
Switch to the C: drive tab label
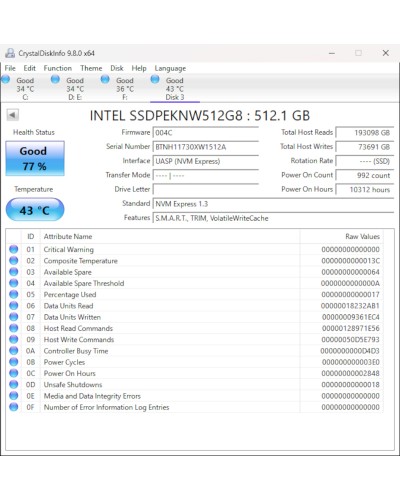click(x=25, y=89)
